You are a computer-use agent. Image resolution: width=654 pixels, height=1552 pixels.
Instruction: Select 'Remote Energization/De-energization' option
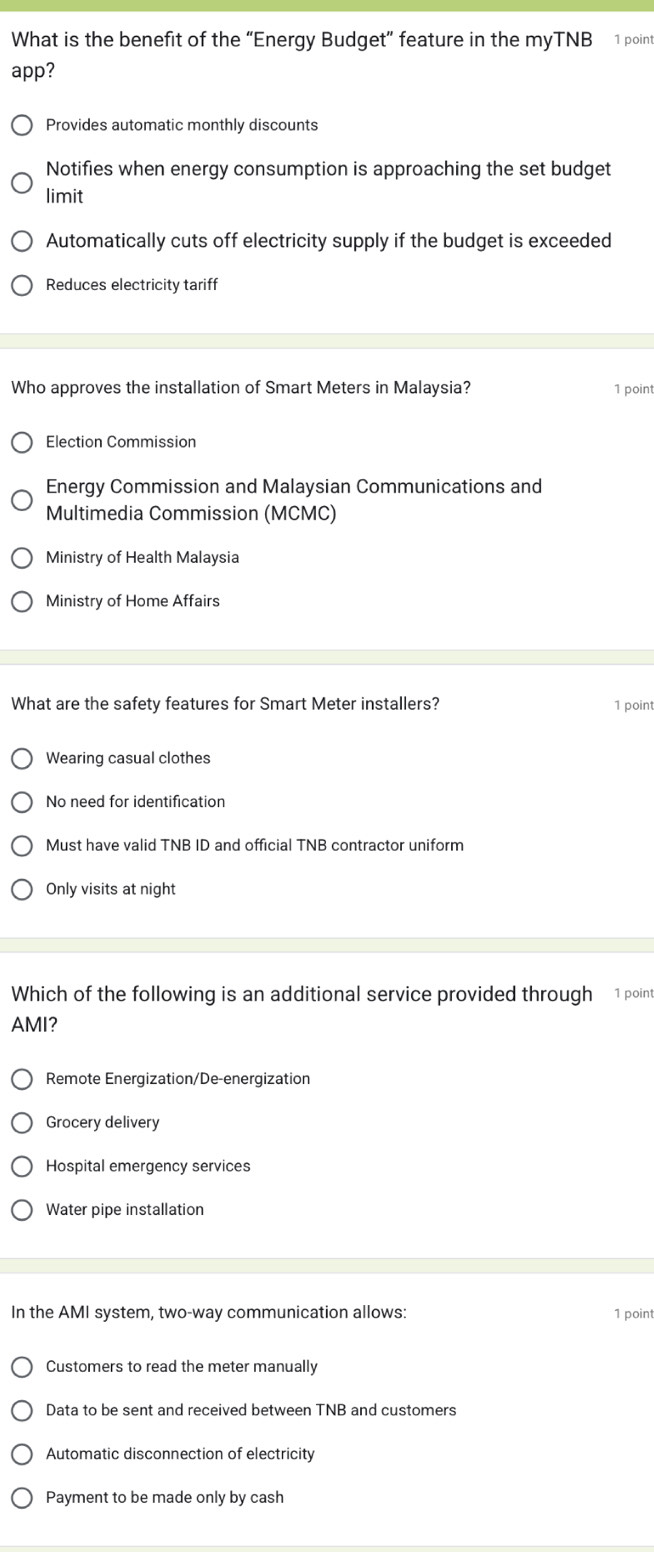(21, 1079)
